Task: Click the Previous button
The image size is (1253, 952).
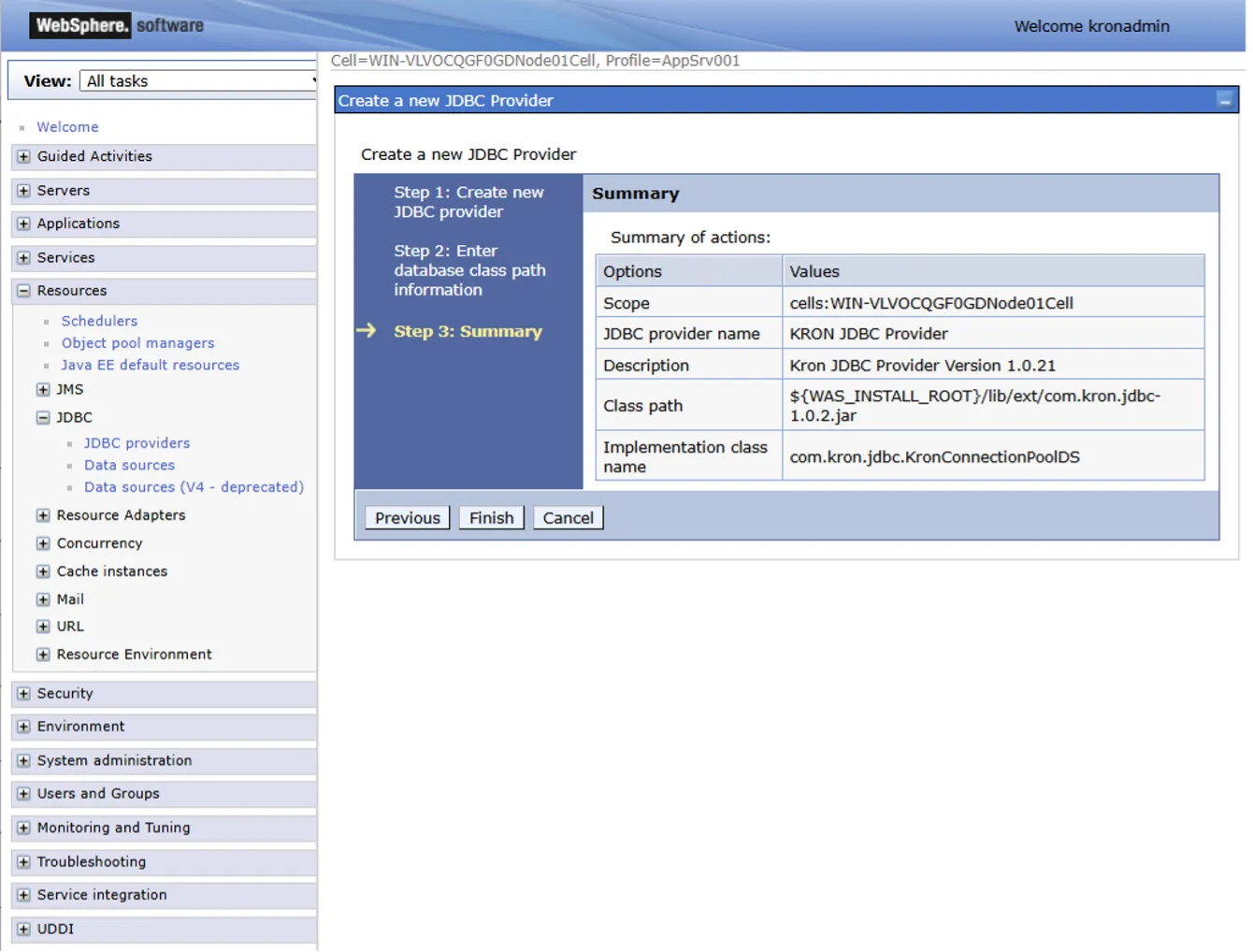Action: [408, 518]
